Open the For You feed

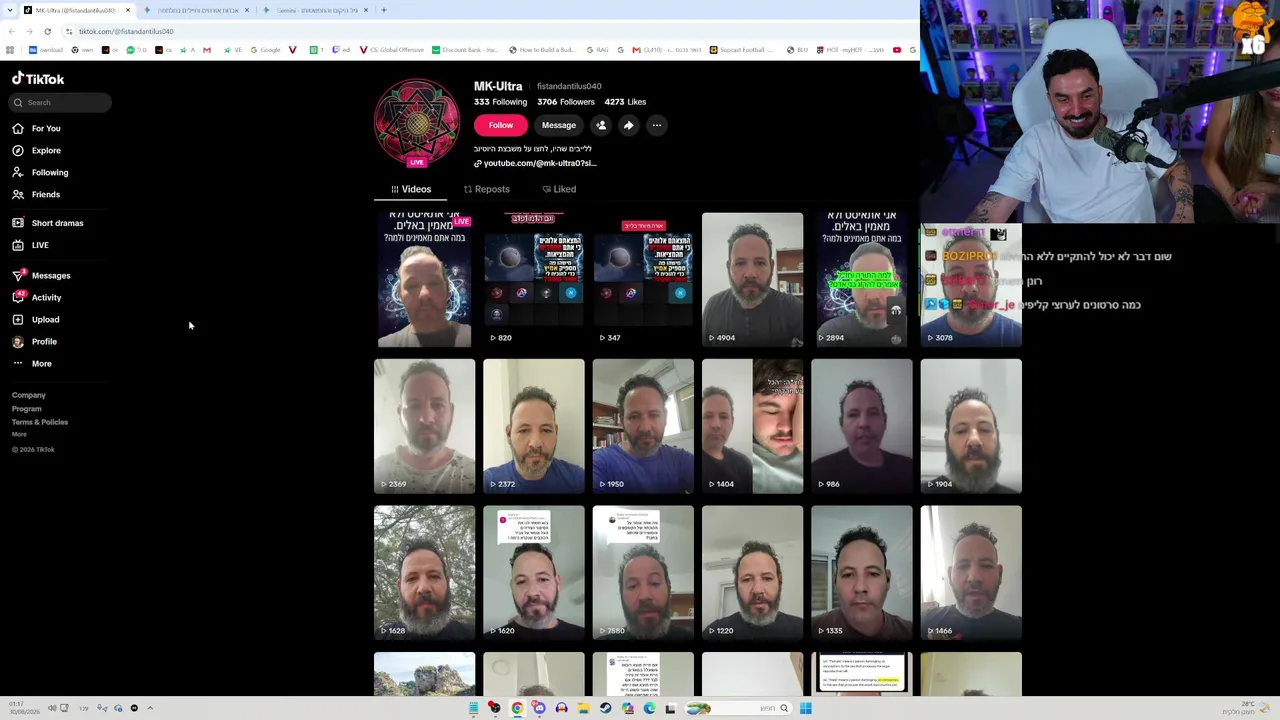click(37, 129)
